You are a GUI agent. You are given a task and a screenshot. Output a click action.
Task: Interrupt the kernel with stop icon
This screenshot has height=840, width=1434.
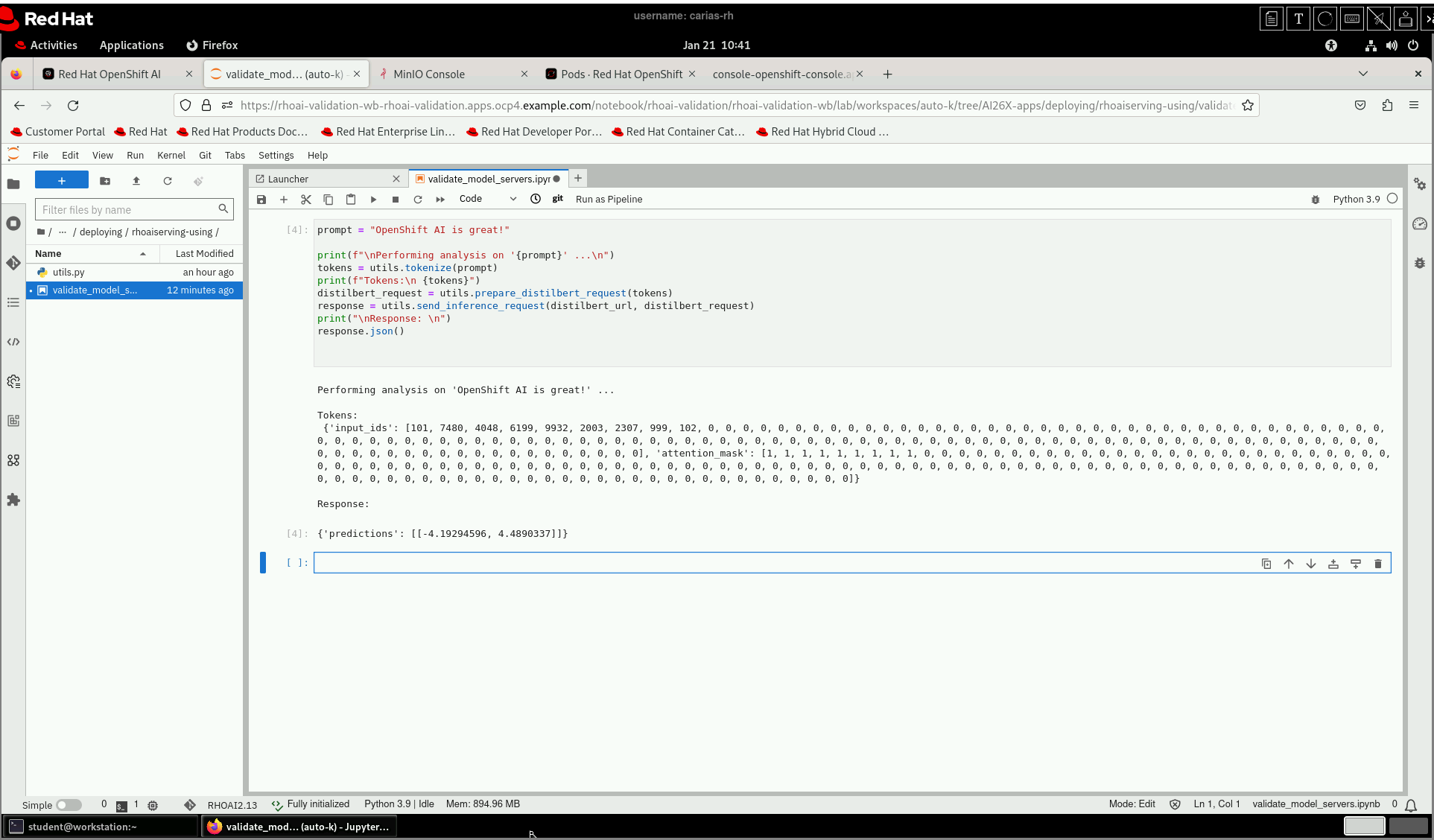[396, 200]
